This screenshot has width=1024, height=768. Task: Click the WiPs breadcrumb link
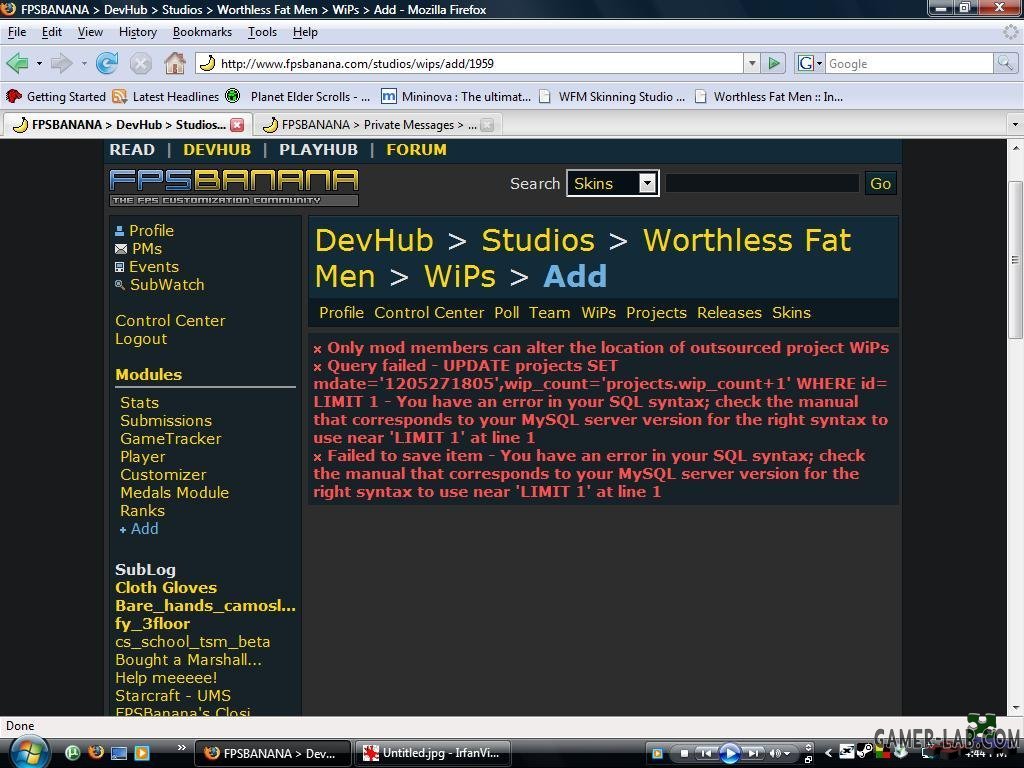tap(460, 276)
